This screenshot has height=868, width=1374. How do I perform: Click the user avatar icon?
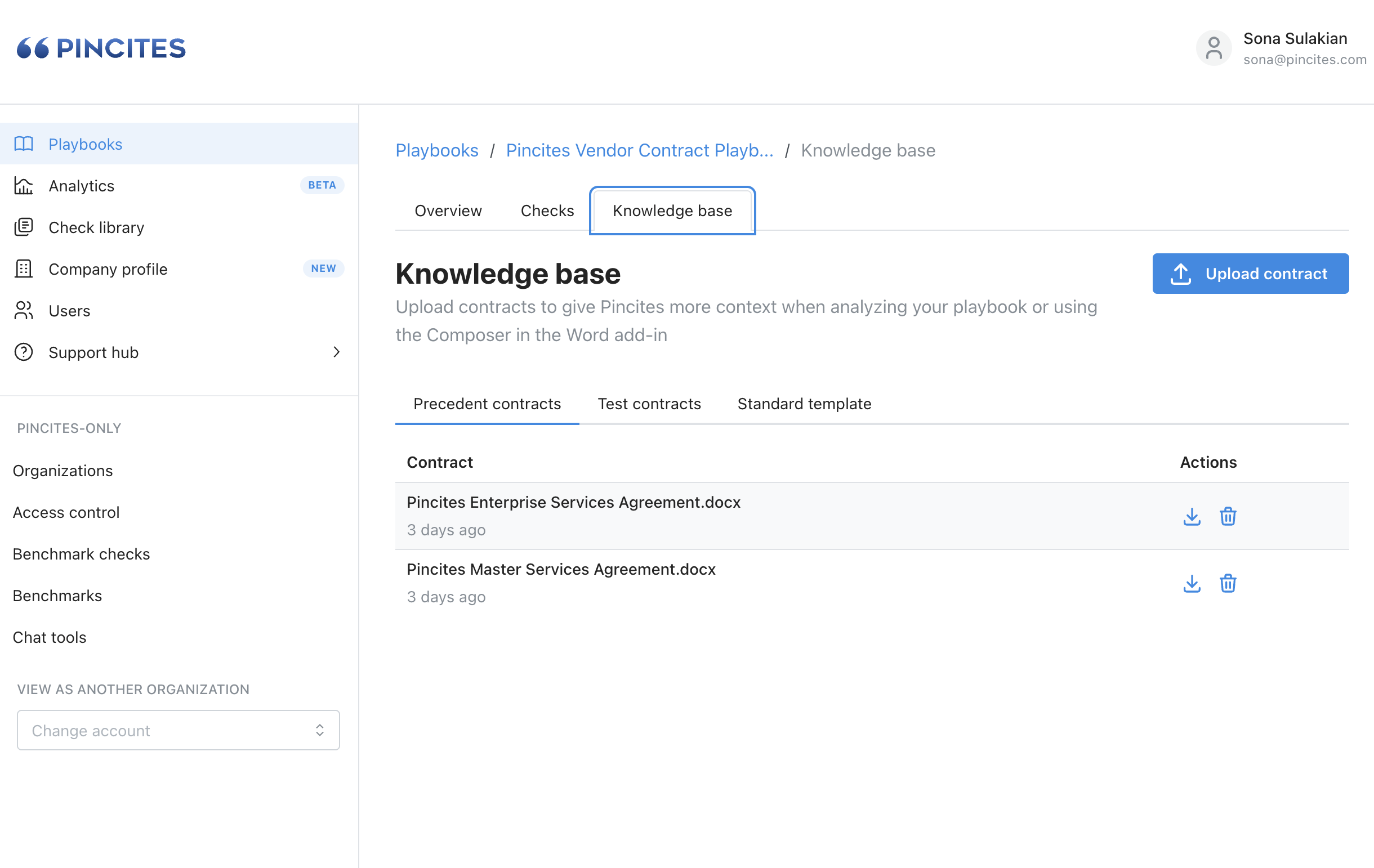click(1213, 48)
